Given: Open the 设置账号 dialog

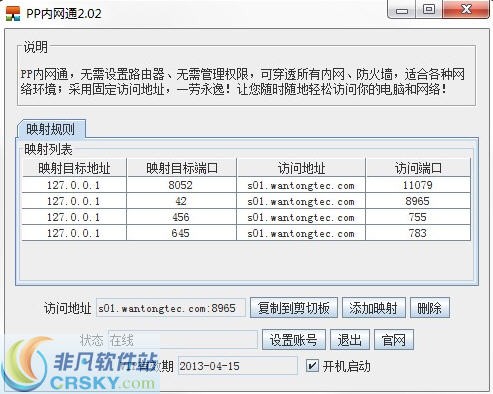Looking at the screenshot, I should (293, 340).
